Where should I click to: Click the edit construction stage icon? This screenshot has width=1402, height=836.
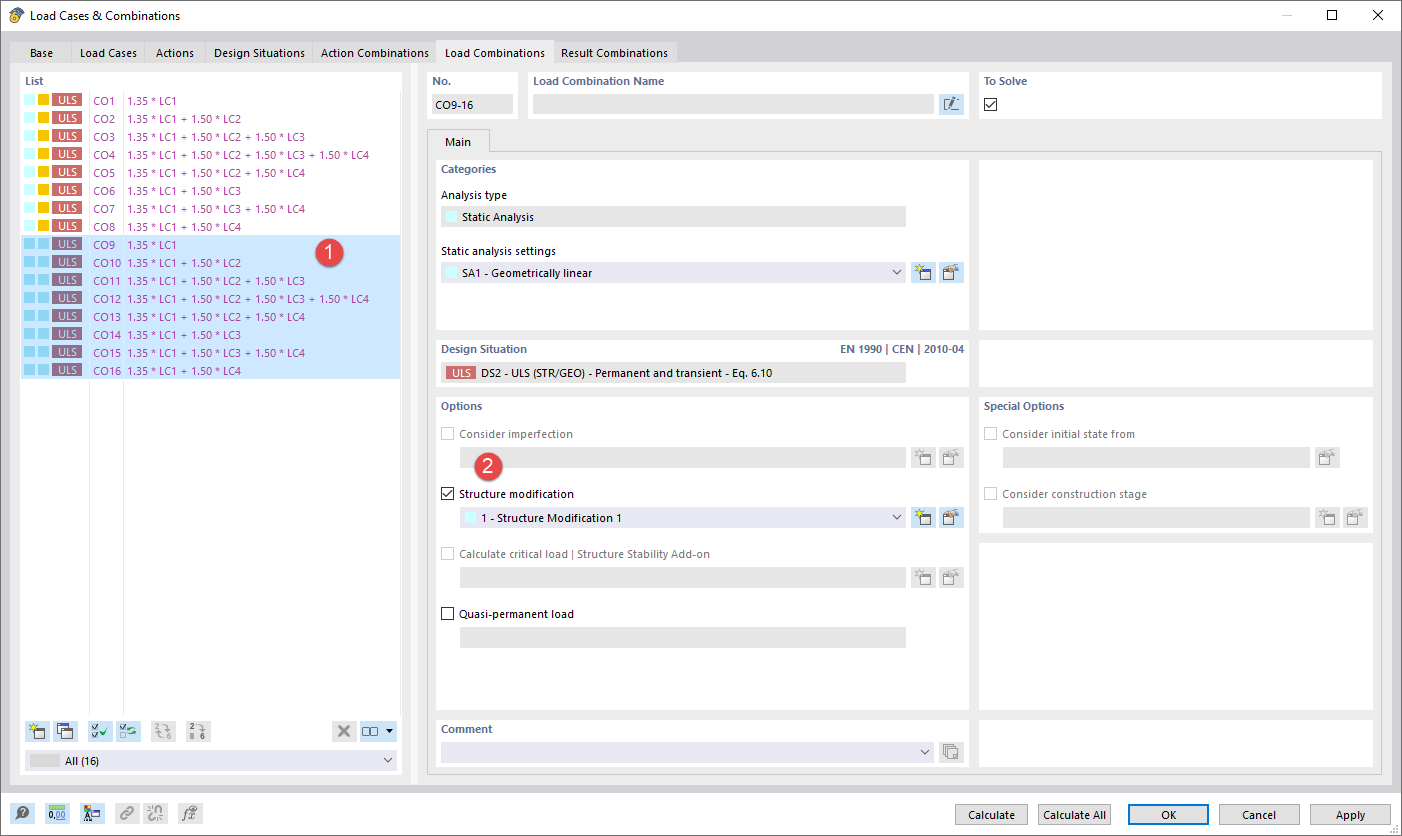(1355, 517)
